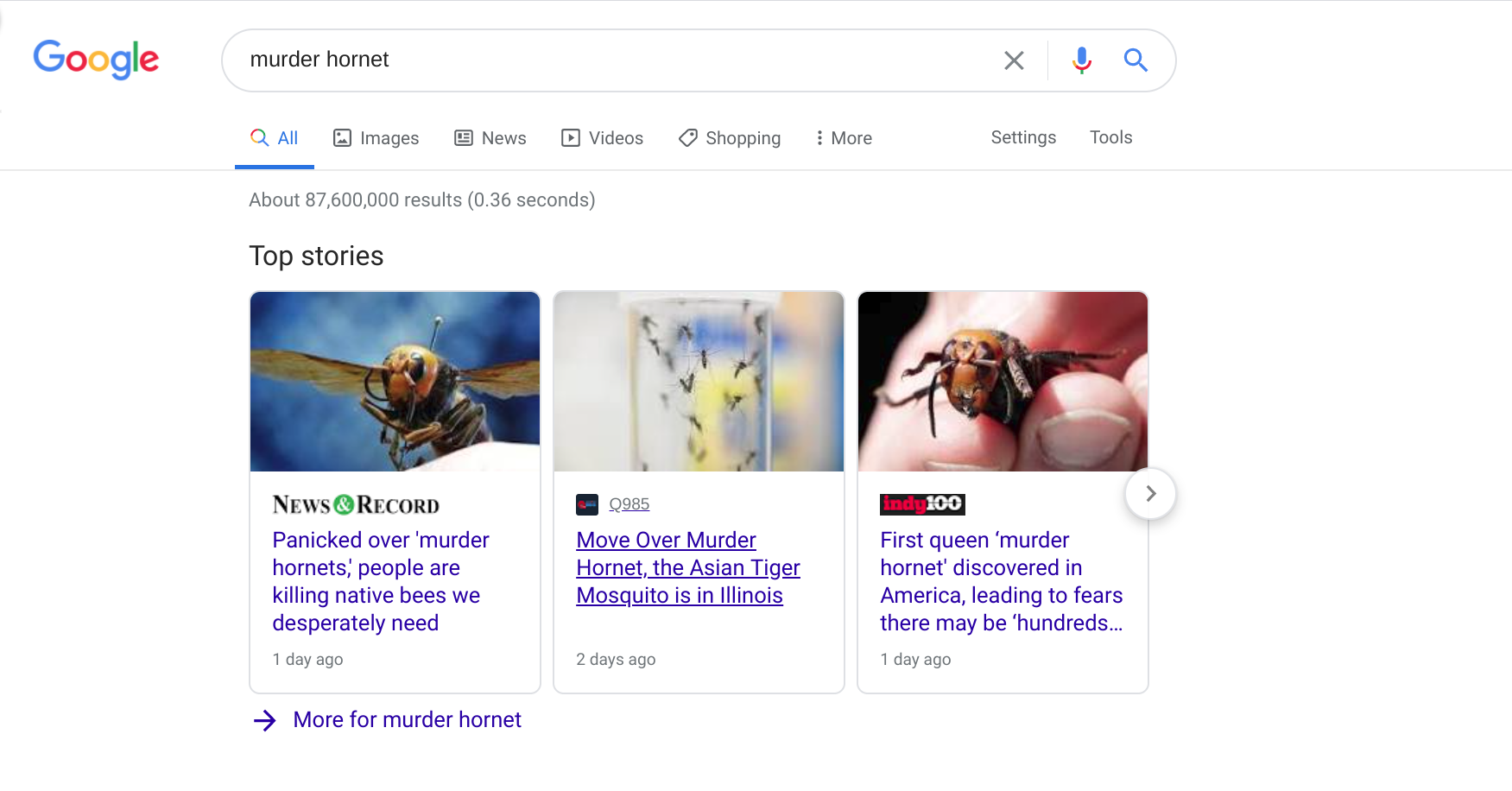
Task: Switch to the News tab
Action: (490, 138)
